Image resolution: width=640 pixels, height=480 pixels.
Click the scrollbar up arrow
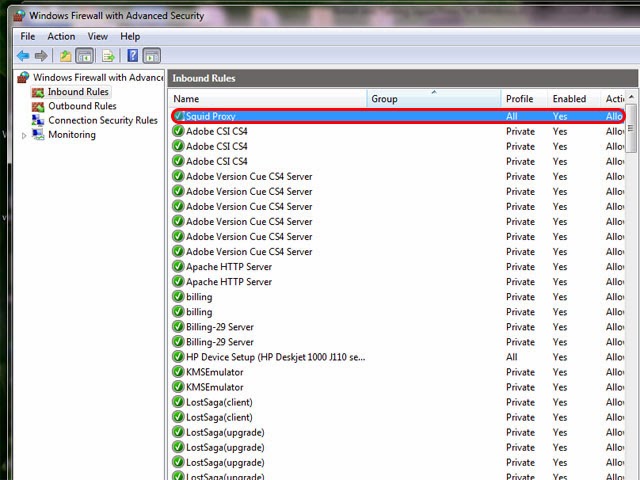(x=631, y=97)
